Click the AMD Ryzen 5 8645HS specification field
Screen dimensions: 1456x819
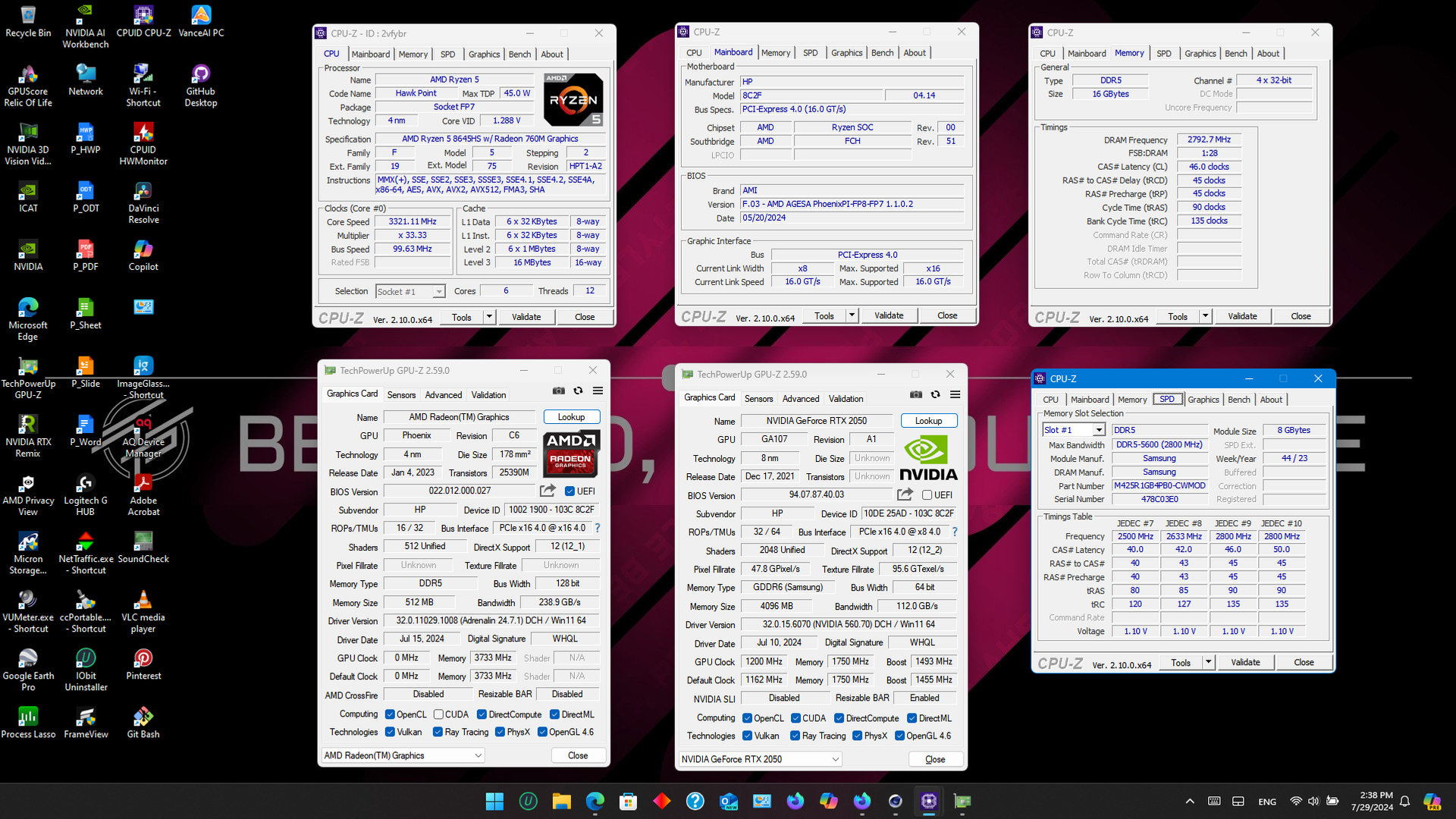pos(490,139)
